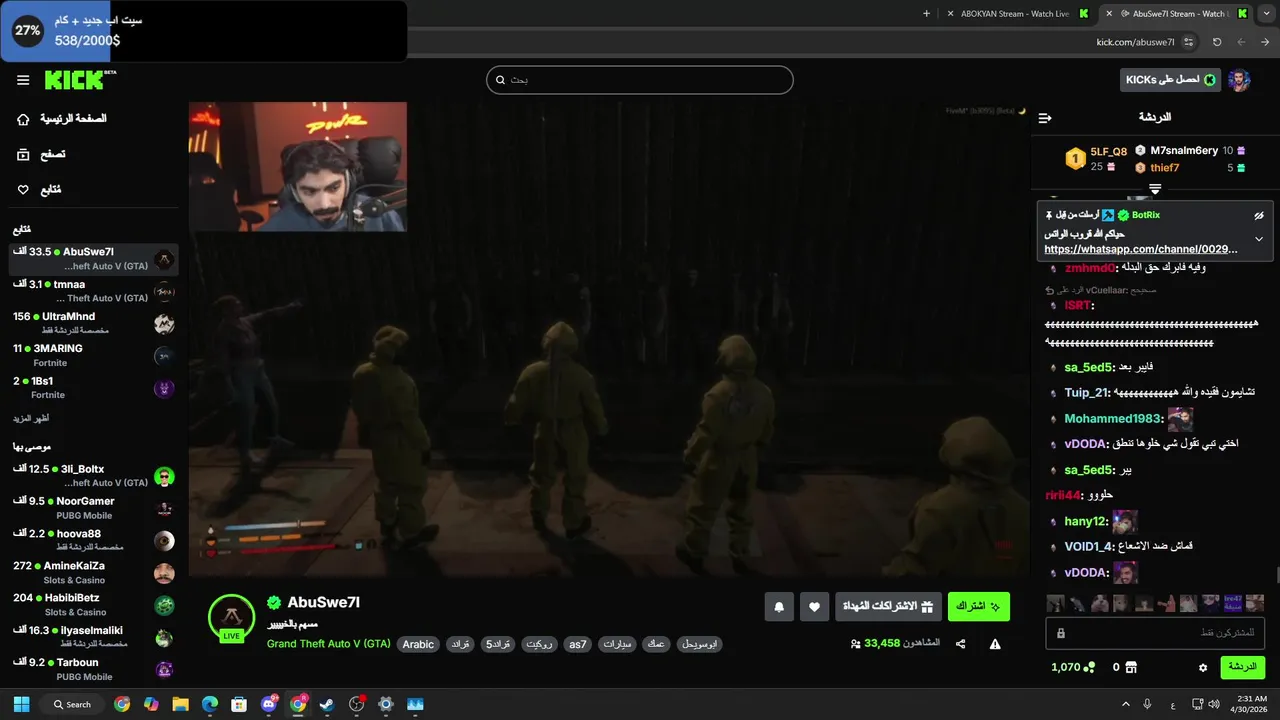Click the streamer's LIVE avatar
This screenshot has height=720, width=1280.
pyautogui.click(x=231, y=616)
